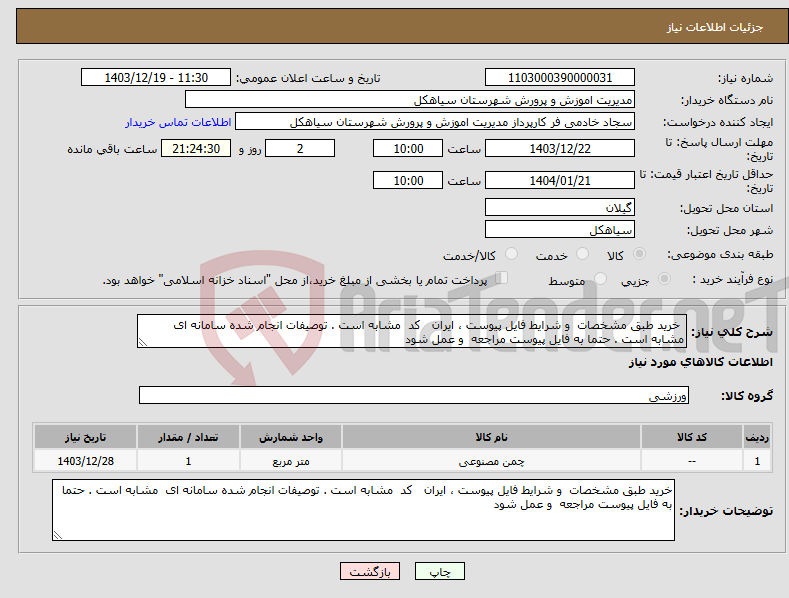This screenshot has width=789, height=598.
Task: Click the dash value in کد کالا cell
Action: pyautogui.click(x=692, y=461)
